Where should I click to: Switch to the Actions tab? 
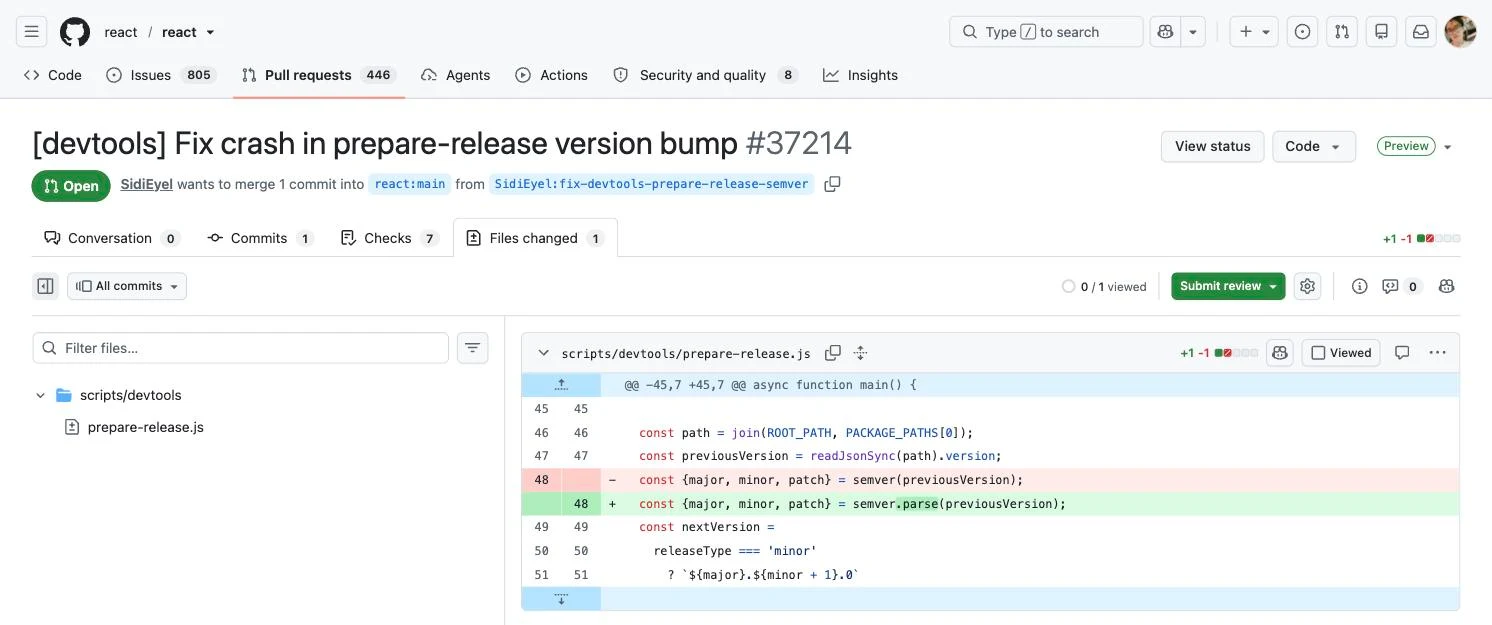pos(552,75)
